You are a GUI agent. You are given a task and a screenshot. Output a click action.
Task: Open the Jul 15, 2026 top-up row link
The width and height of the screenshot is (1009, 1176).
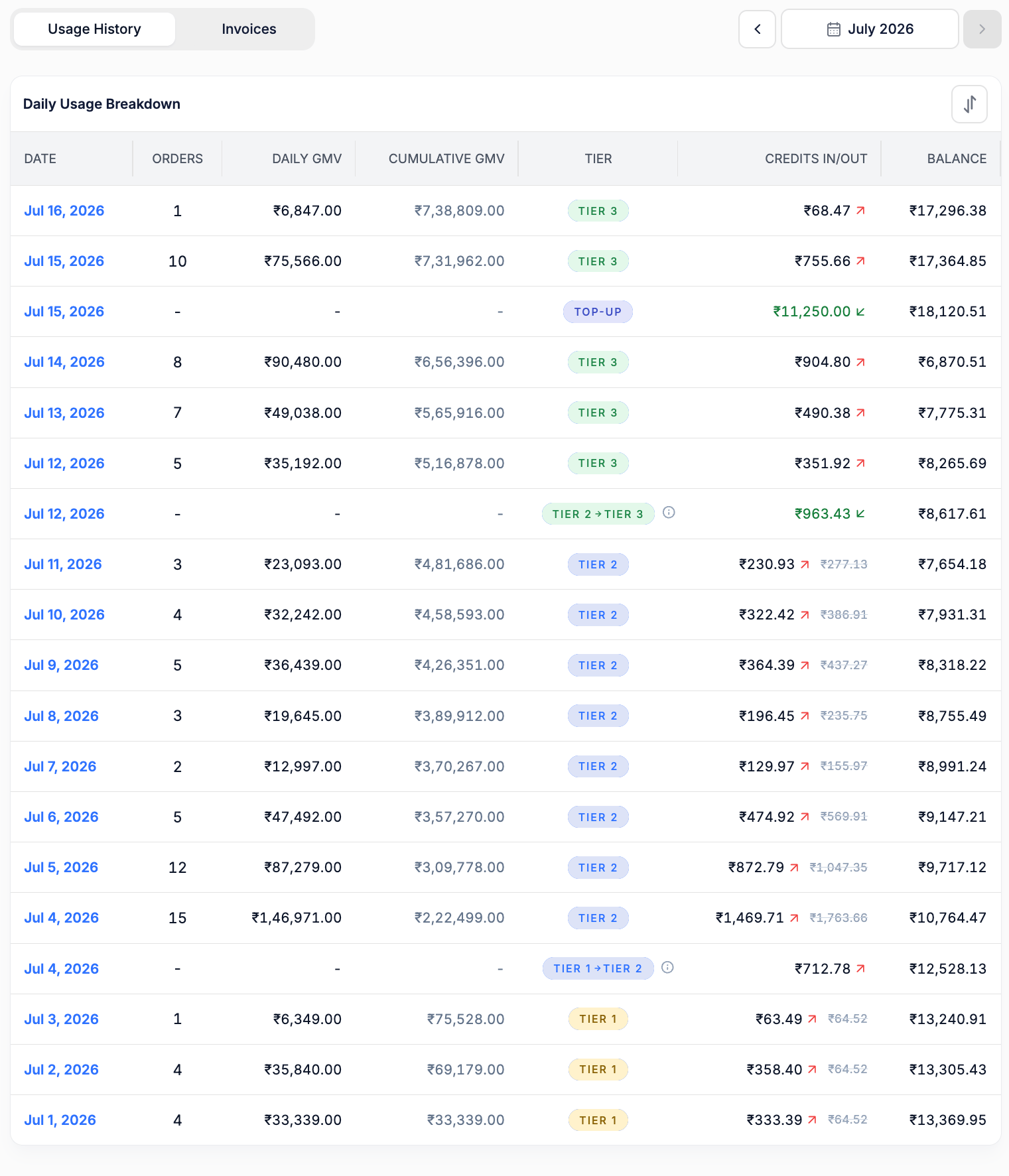point(64,311)
